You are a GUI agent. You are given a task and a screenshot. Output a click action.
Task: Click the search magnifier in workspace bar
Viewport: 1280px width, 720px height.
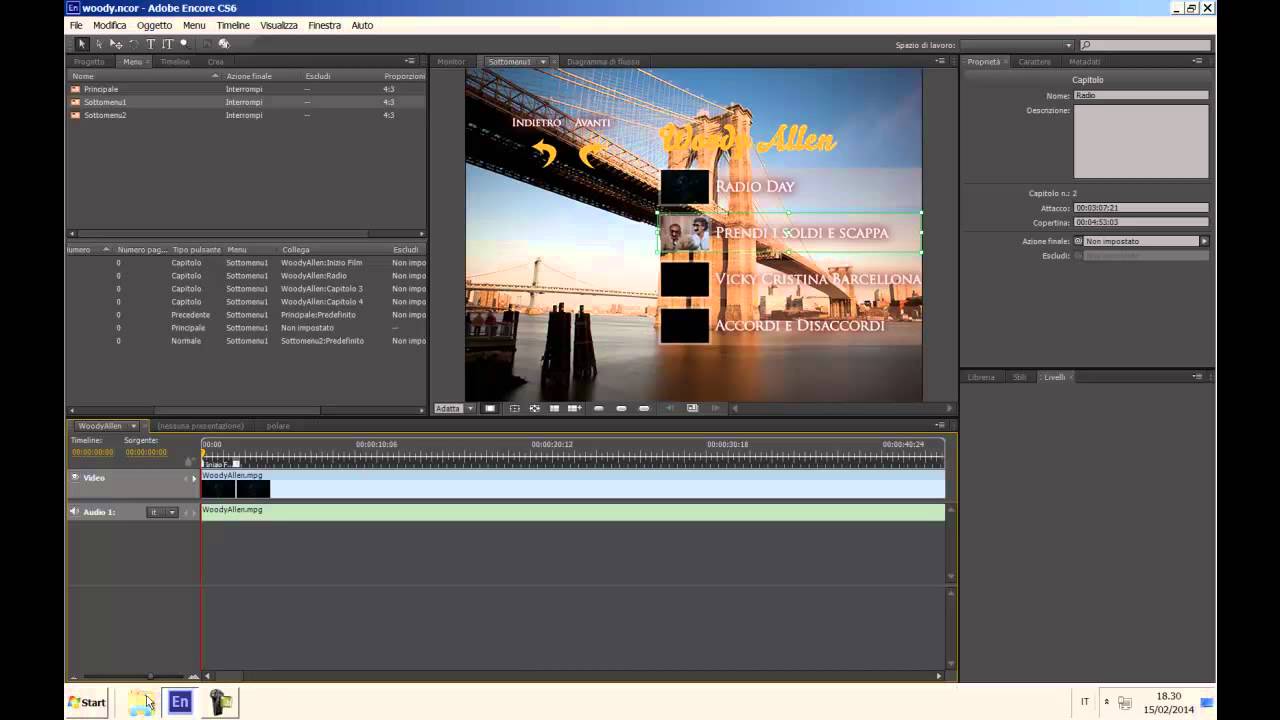click(1087, 45)
